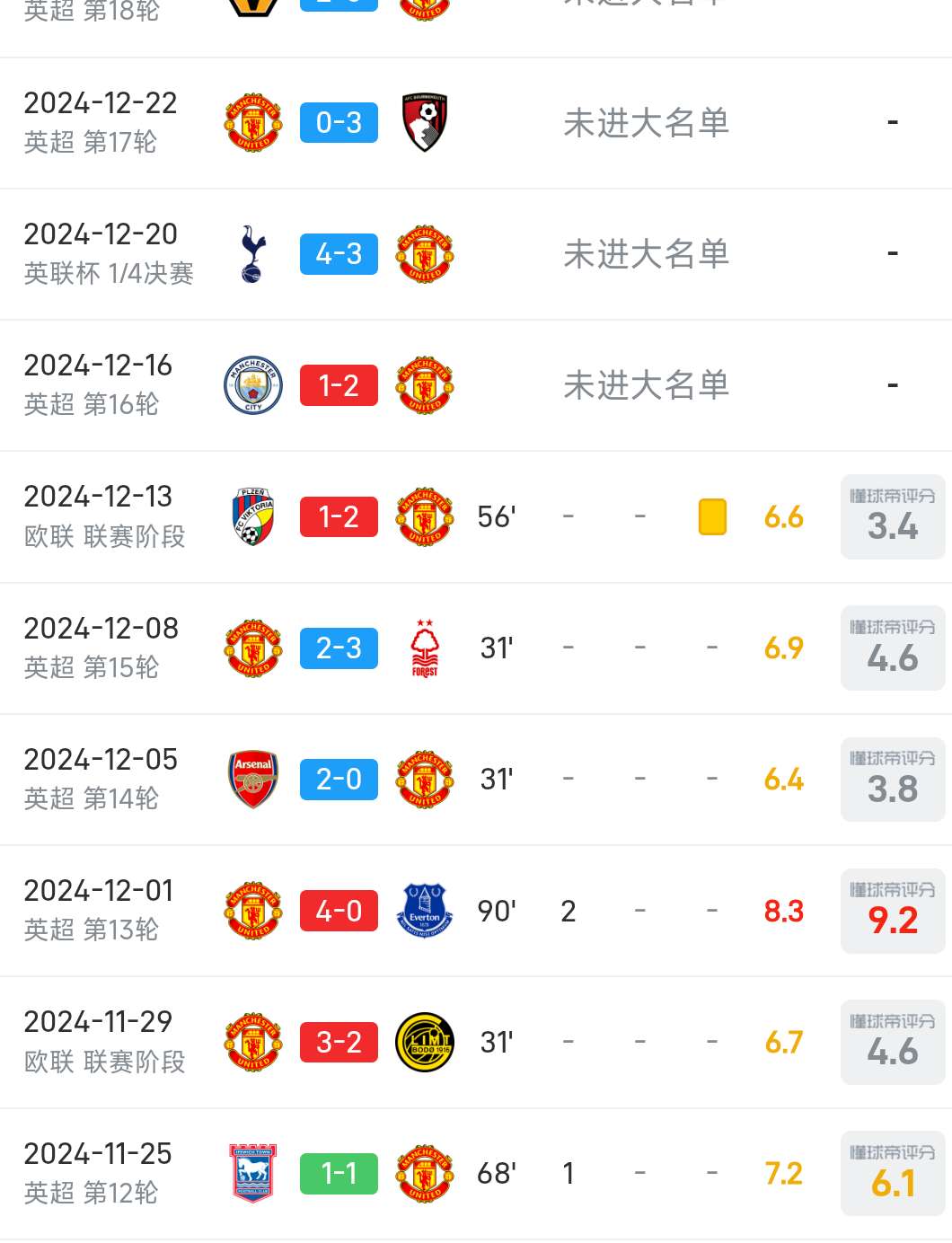Tap the Bournemouth club crest
This screenshot has width=952, height=1243.
click(425, 123)
